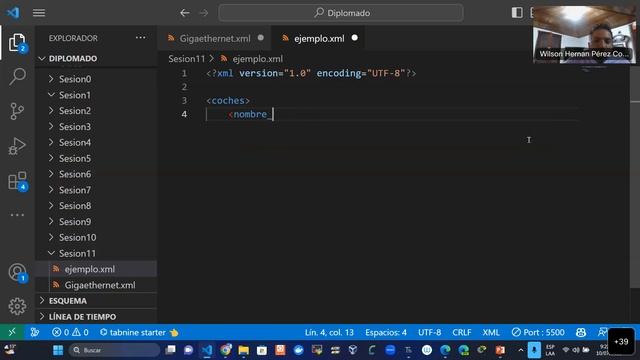Switch to the Gigaethernet.xml tab
The image size is (640, 360).
pos(215,38)
